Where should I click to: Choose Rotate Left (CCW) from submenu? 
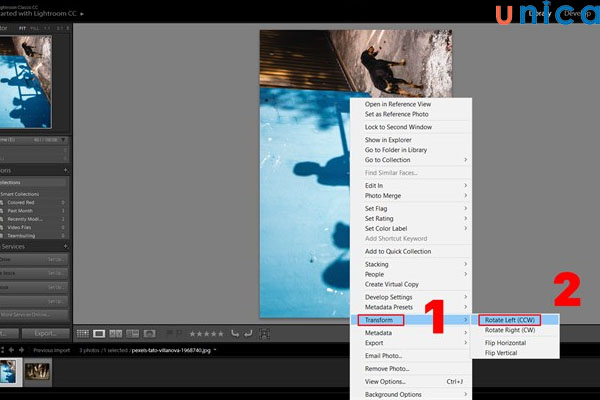point(519,318)
